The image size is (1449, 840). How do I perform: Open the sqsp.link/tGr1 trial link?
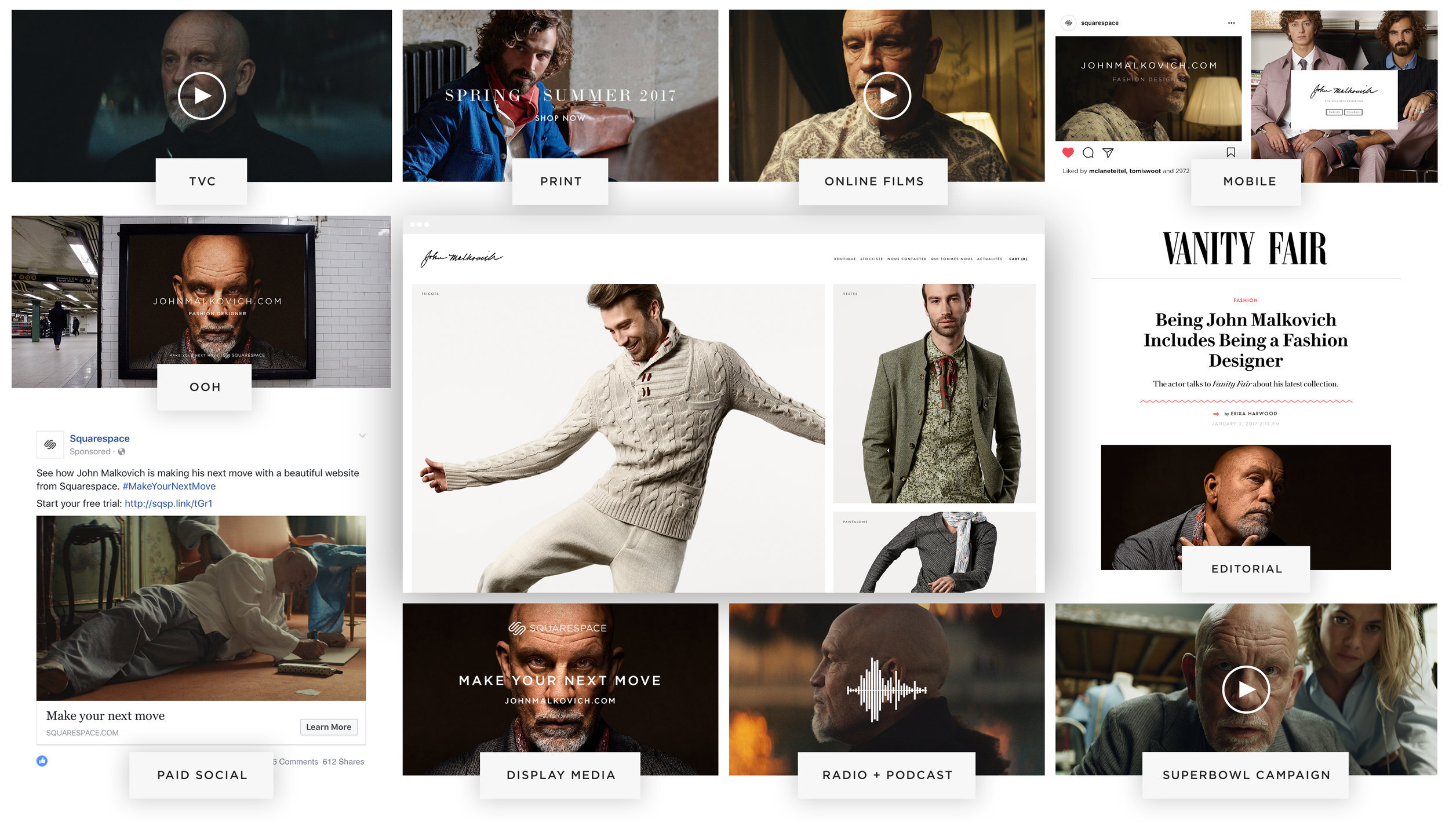tap(169, 503)
